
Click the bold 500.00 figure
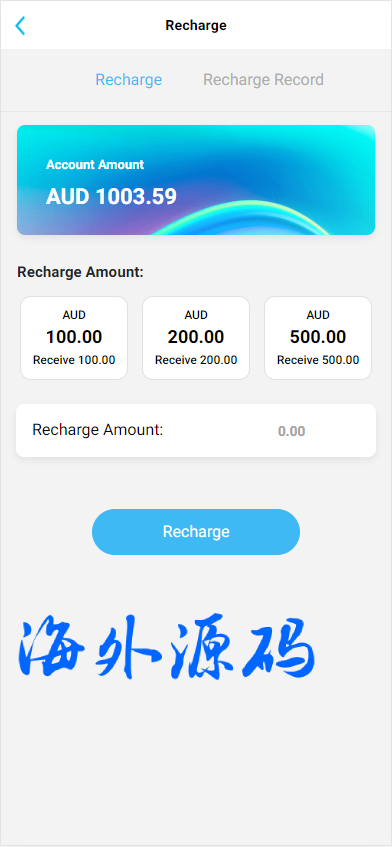[318, 337]
